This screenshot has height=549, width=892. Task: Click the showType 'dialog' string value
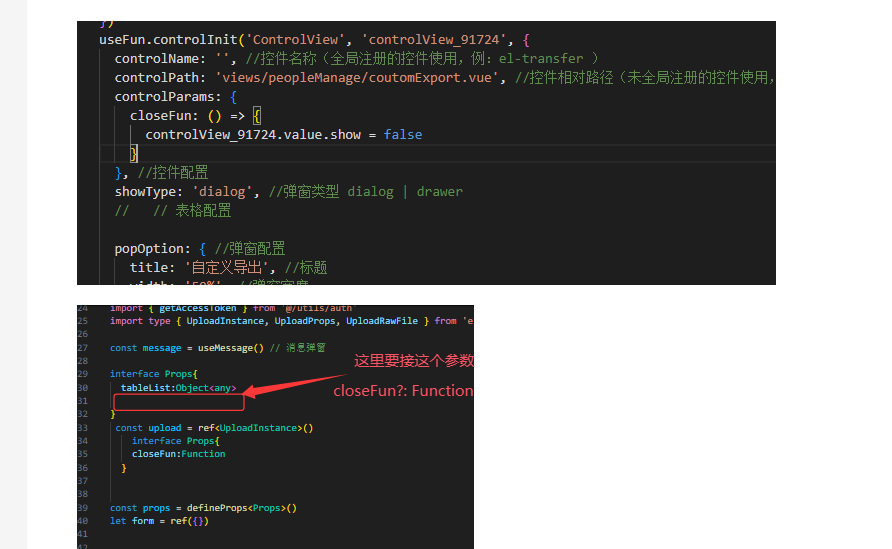(228, 191)
